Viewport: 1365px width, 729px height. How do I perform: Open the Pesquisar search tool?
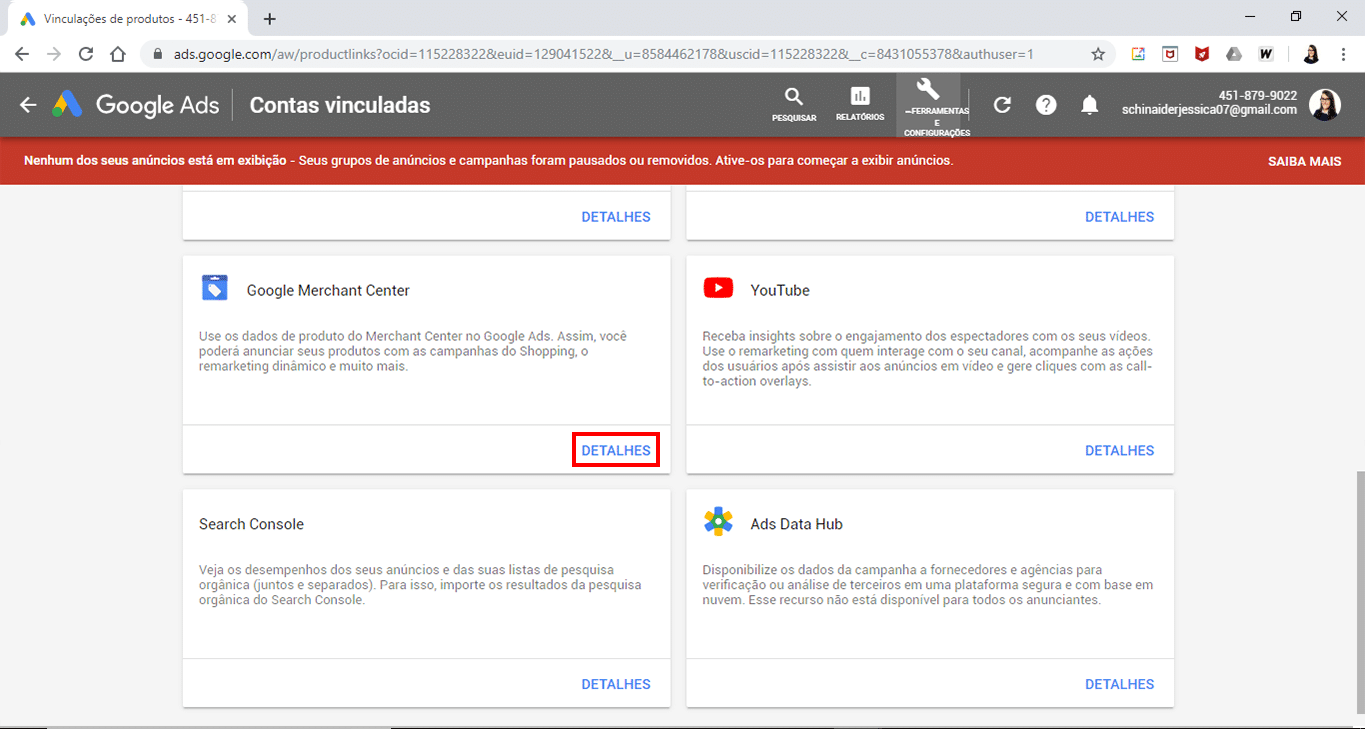[x=794, y=104]
